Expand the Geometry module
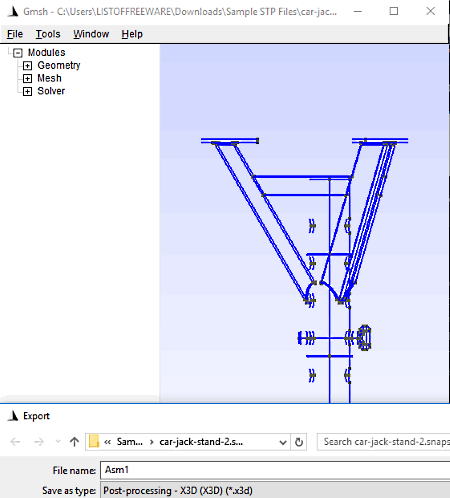The width and height of the screenshot is (450, 498). click(x=27, y=66)
